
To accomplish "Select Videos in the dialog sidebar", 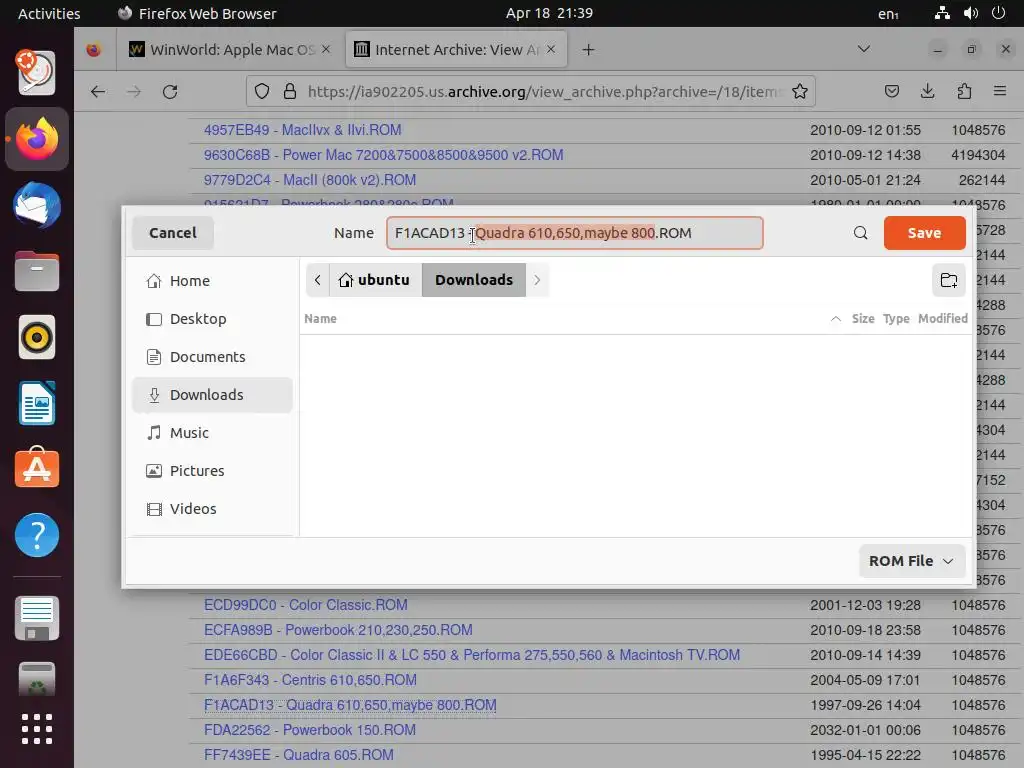I will point(212,509).
